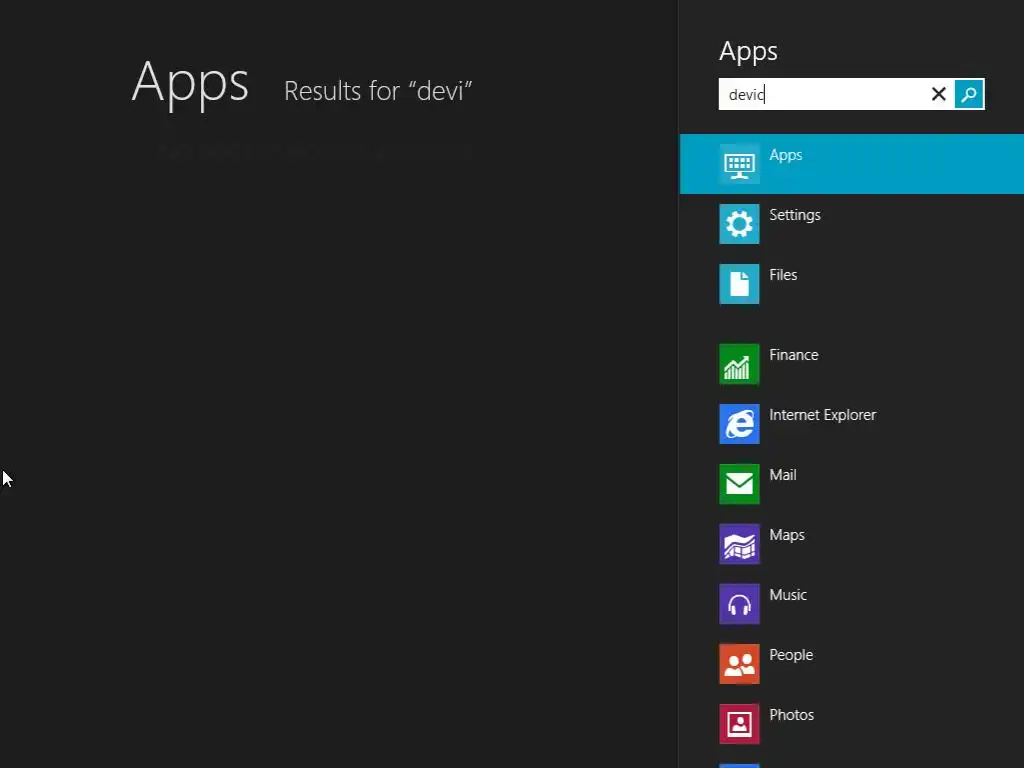Screen dimensions: 1024x768
Task: Search within People label
Action: tap(791, 655)
